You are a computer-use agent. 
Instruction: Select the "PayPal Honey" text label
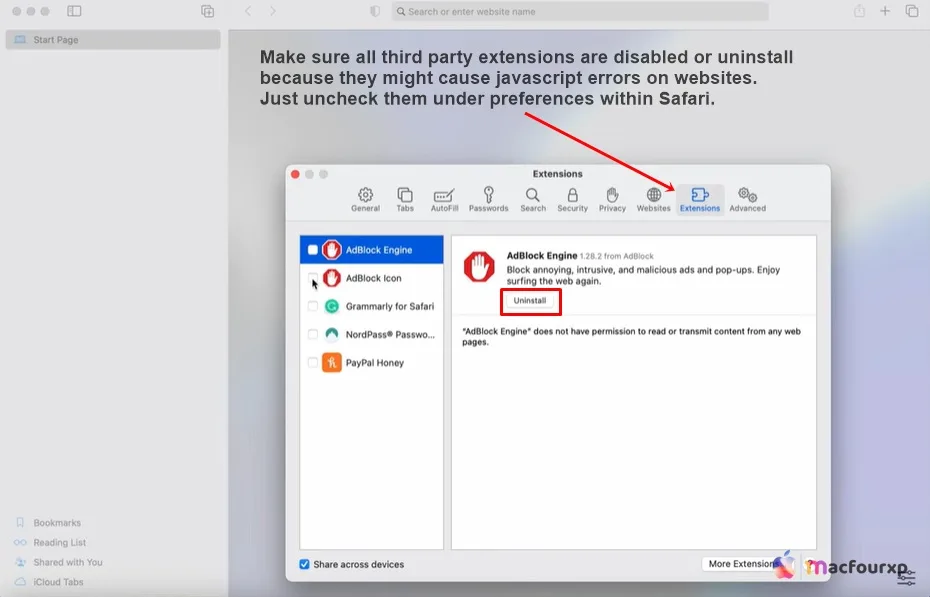375,362
